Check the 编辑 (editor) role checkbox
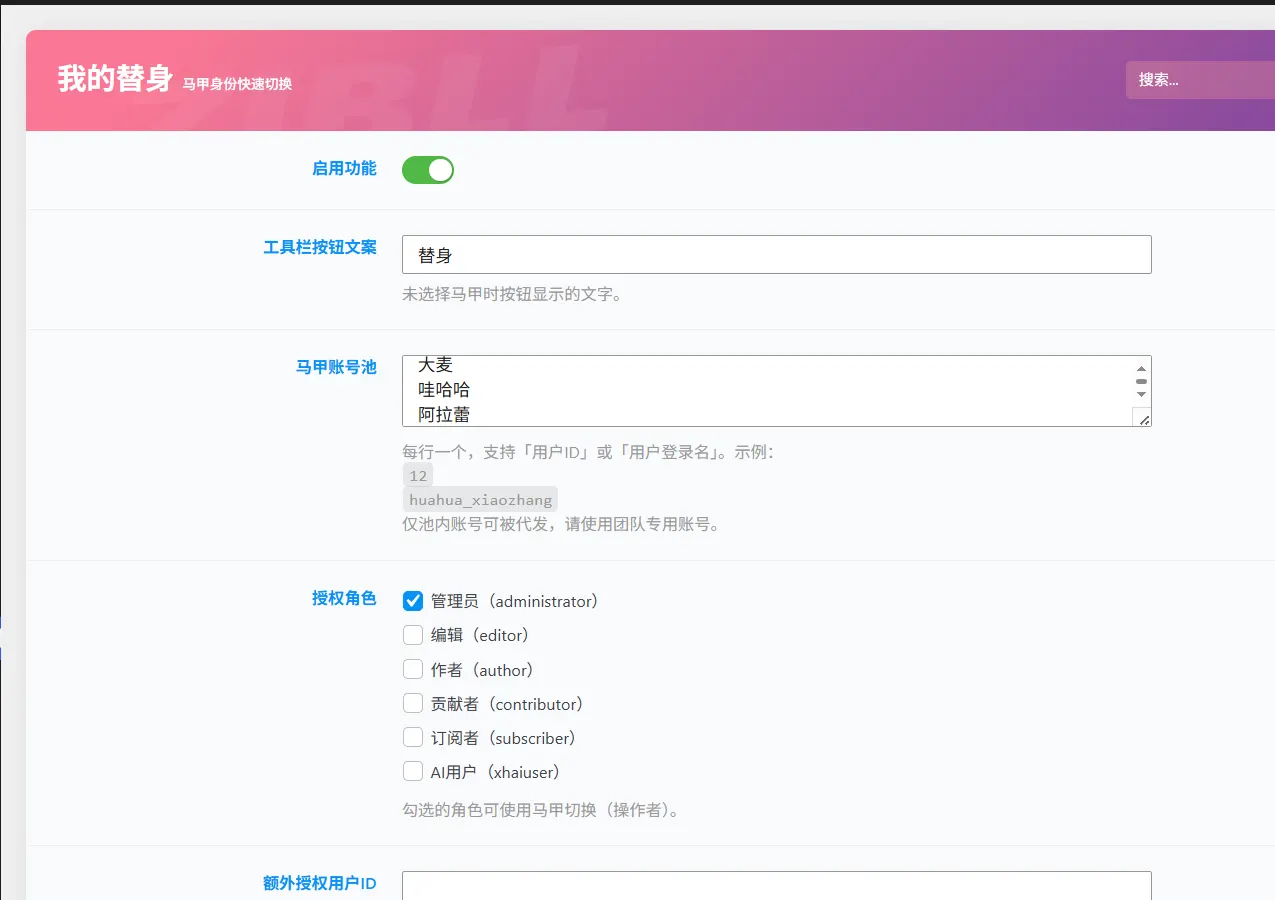The height and width of the screenshot is (900, 1275). [413, 635]
